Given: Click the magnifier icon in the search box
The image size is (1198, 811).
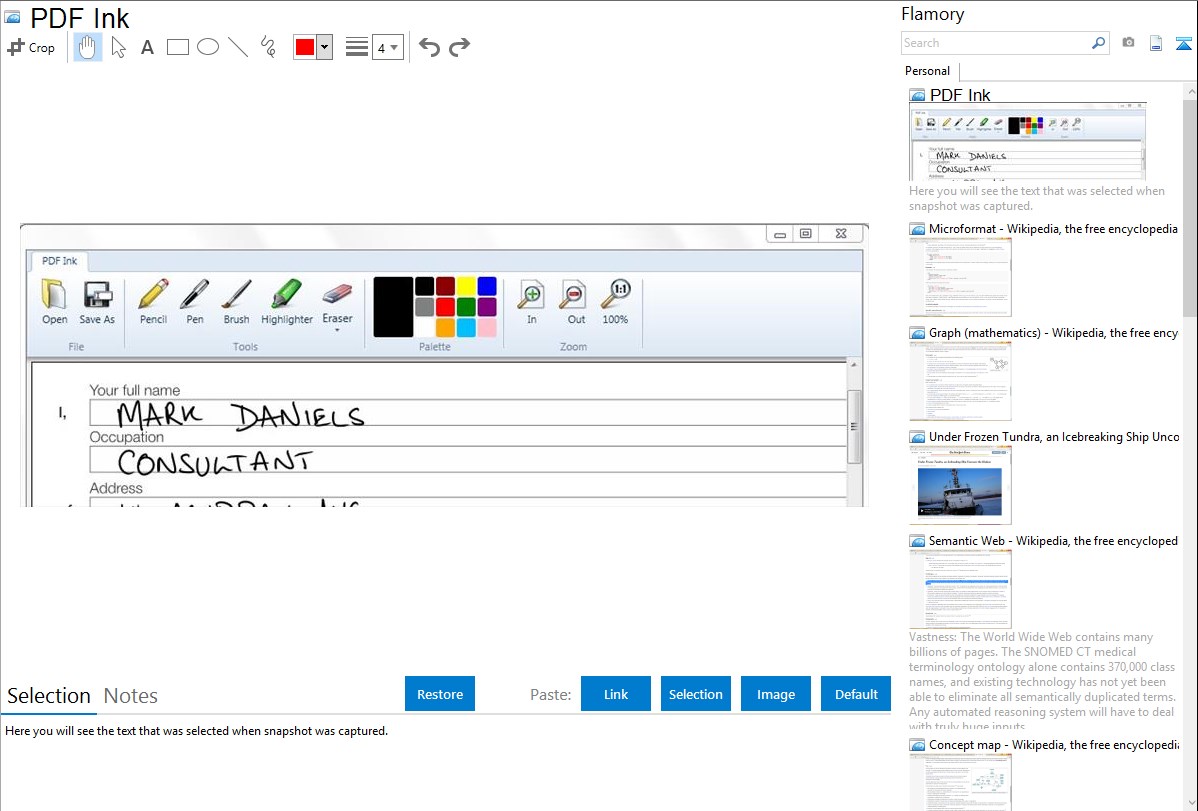Looking at the screenshot, I should [1098, 43].
